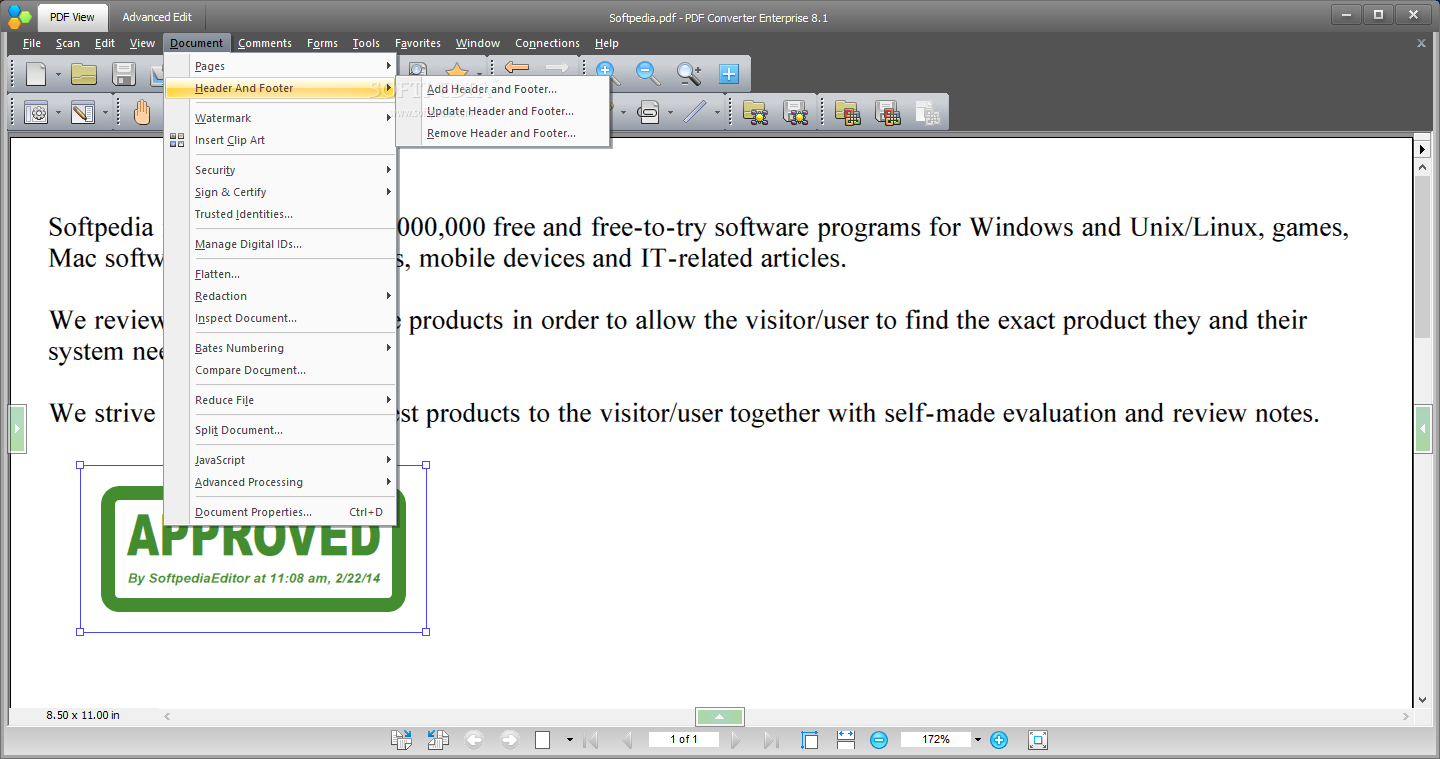Select the dynamic zoom magnifier tool

[689, 73]
